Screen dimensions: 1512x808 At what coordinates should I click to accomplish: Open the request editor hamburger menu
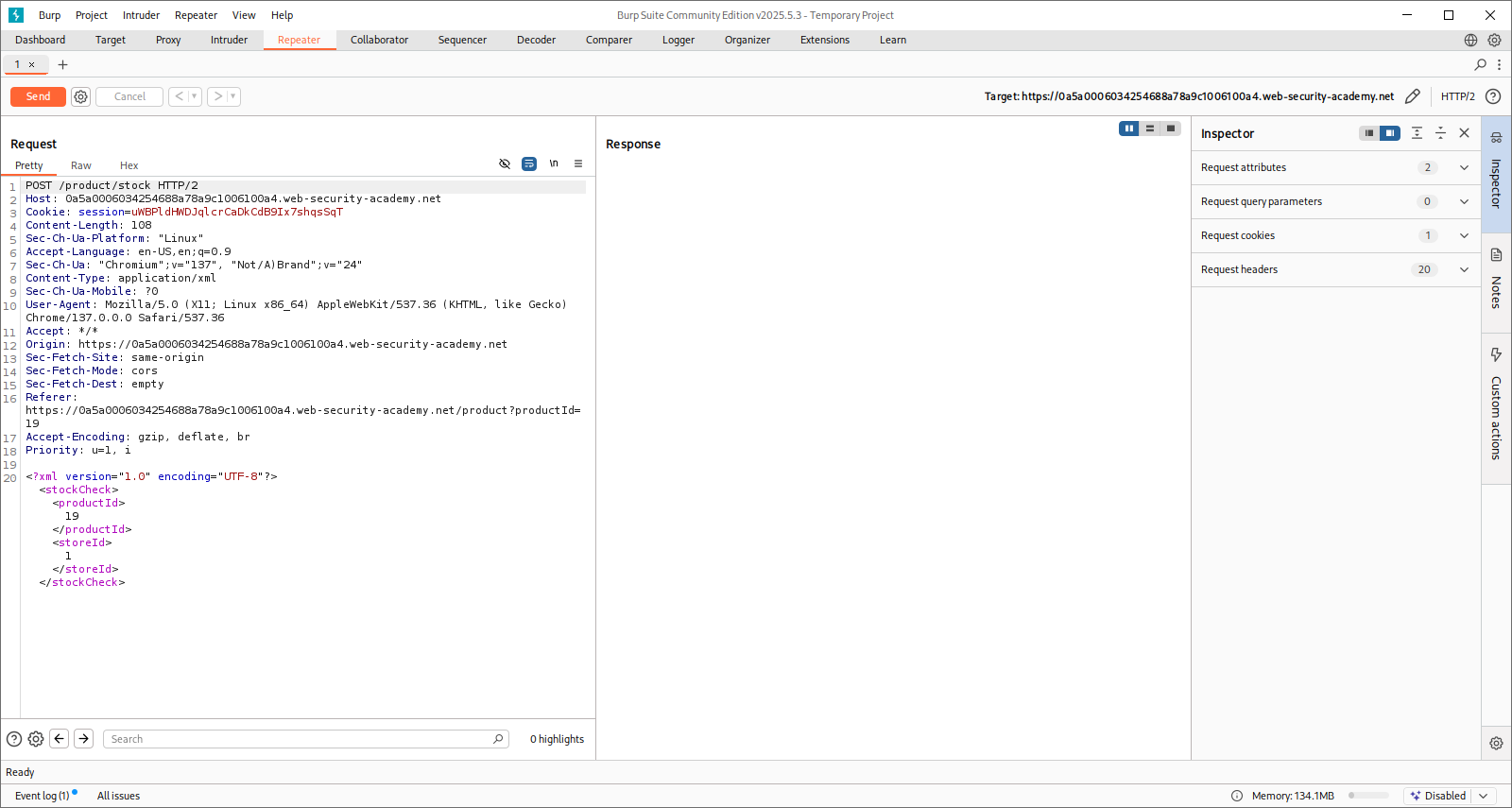(578, 163)
